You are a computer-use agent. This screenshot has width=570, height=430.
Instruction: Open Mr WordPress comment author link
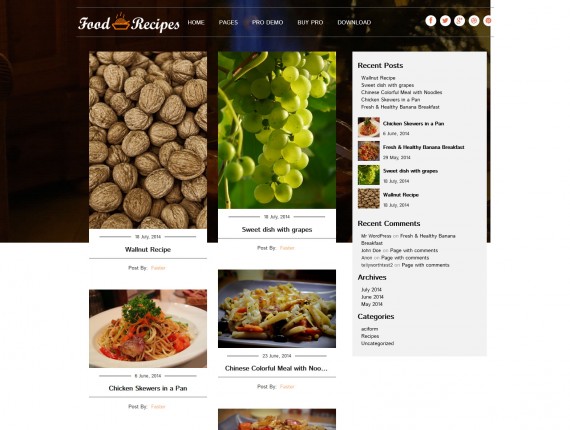tap(376, 236)
